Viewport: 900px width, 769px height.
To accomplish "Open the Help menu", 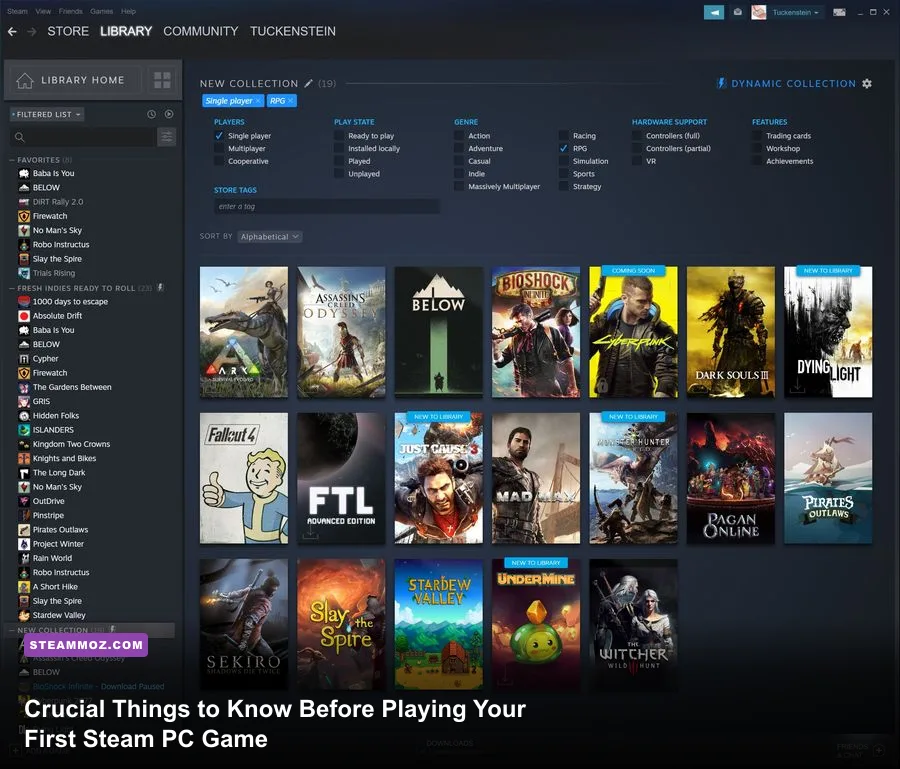I will click(x=129, y=11).
